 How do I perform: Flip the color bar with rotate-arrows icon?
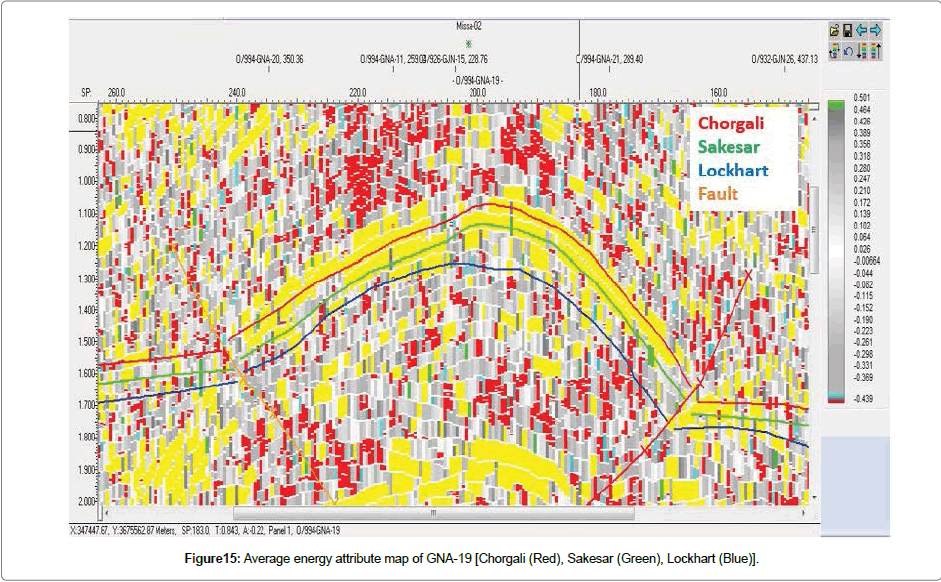(x=834, y=50)
